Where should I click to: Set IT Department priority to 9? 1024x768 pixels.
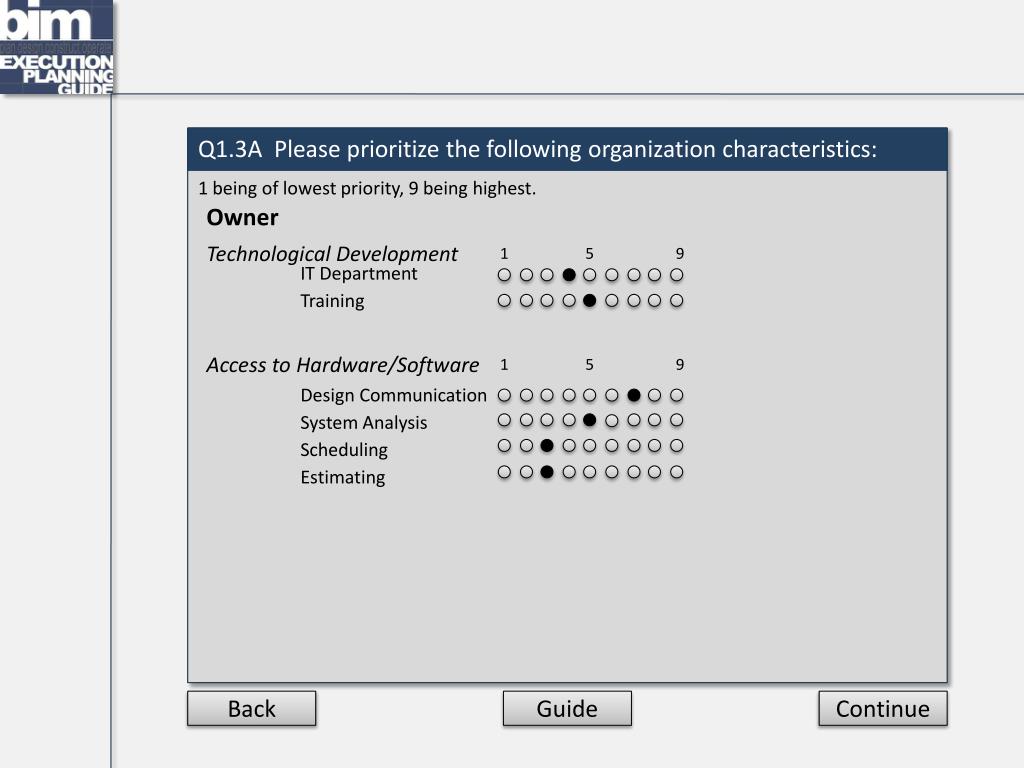677,275
